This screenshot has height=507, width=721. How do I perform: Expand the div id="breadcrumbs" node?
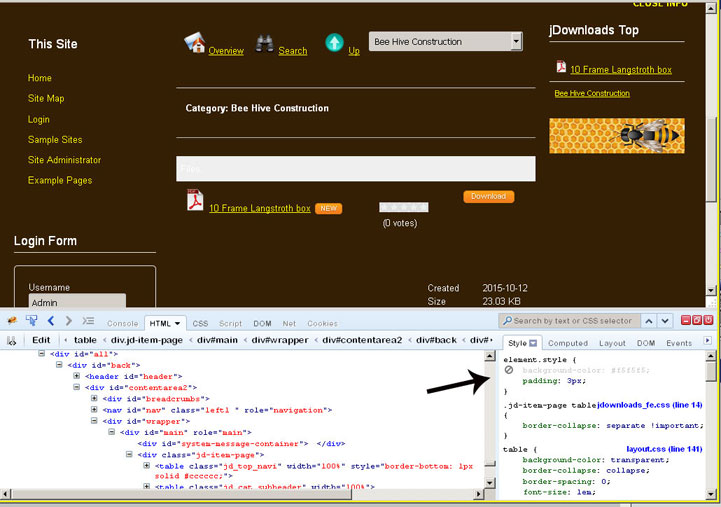coord(94,398)
